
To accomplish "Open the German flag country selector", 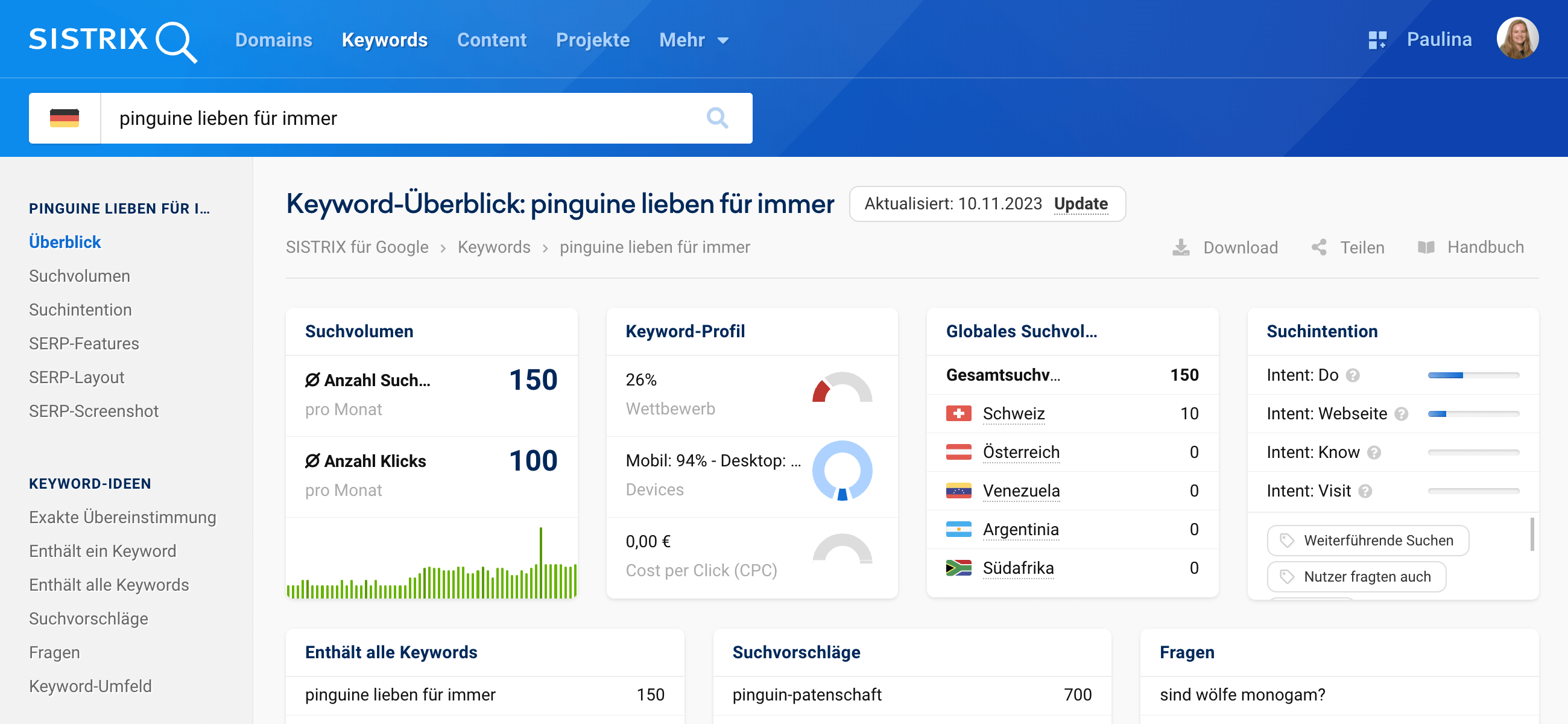I will pos(65,118).
